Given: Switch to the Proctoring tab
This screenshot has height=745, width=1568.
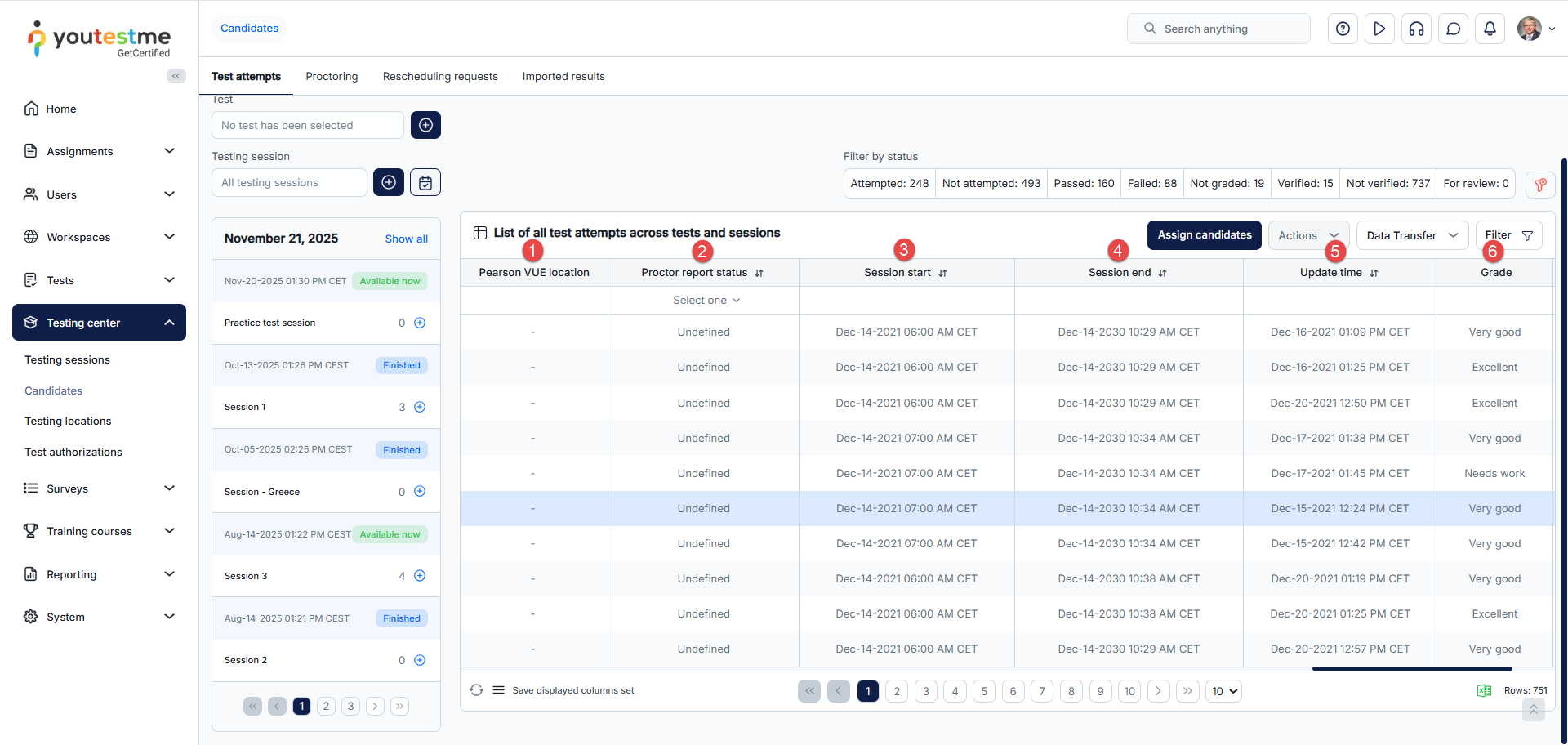Looking at the screenshot, I should 332,76.
